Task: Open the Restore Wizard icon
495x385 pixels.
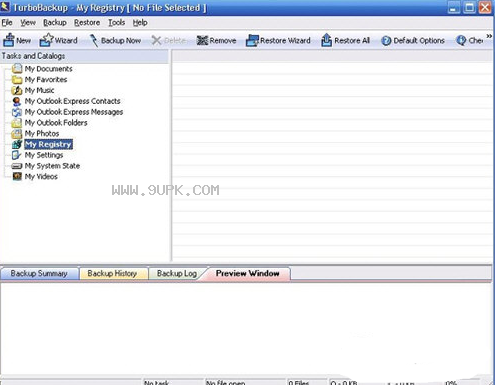Action: point(252,41)
